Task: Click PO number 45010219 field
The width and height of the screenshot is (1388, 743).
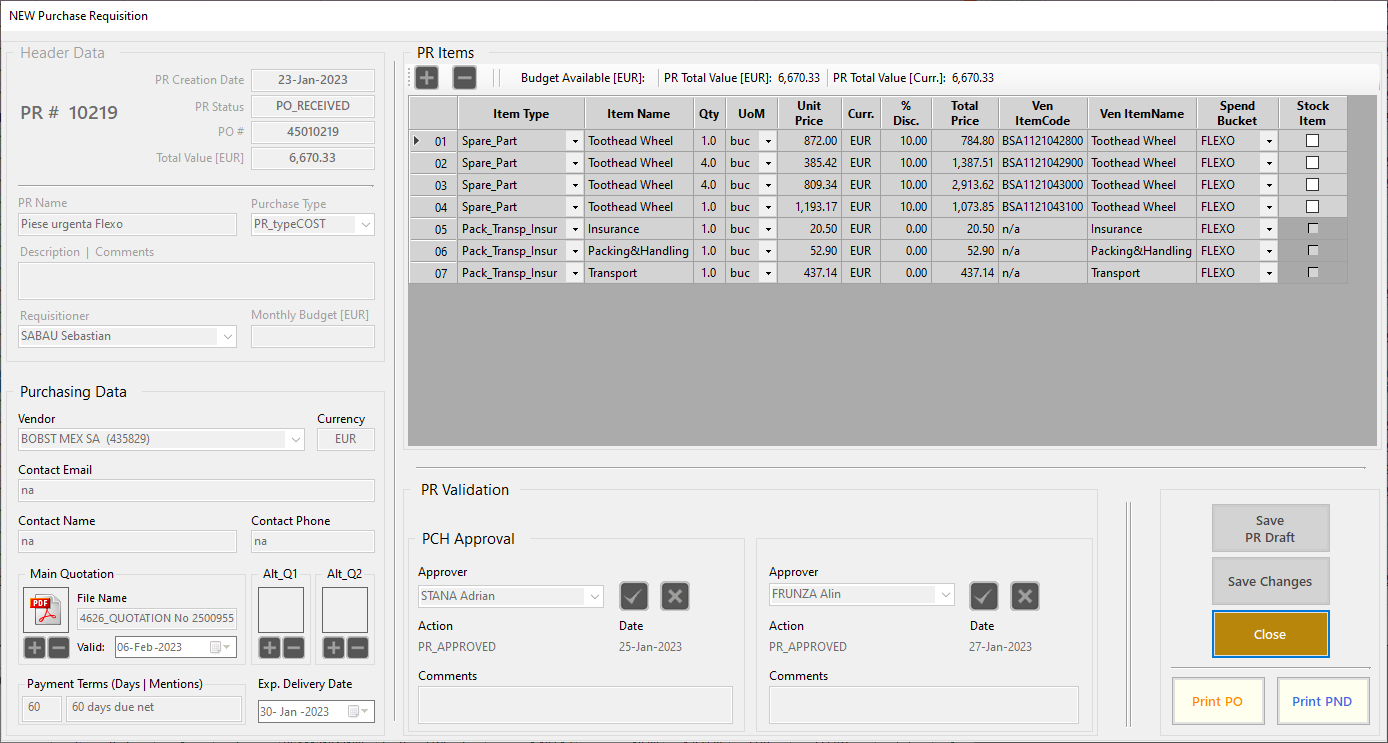Action: click(313, 133)
